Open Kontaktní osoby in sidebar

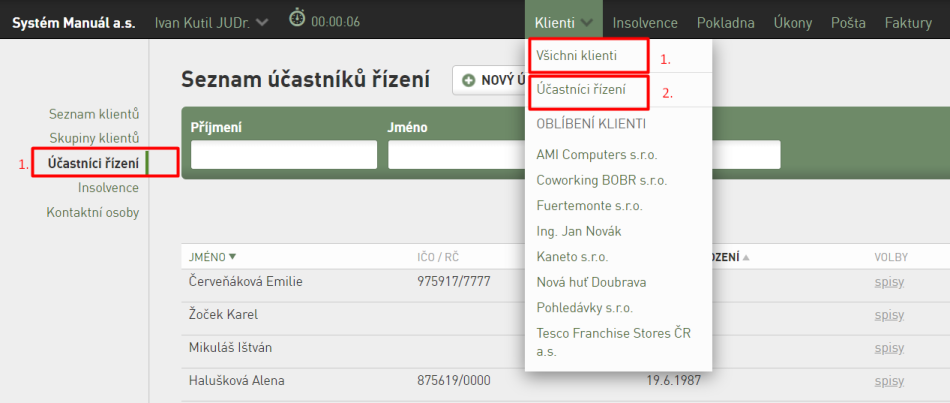point(93,213)
